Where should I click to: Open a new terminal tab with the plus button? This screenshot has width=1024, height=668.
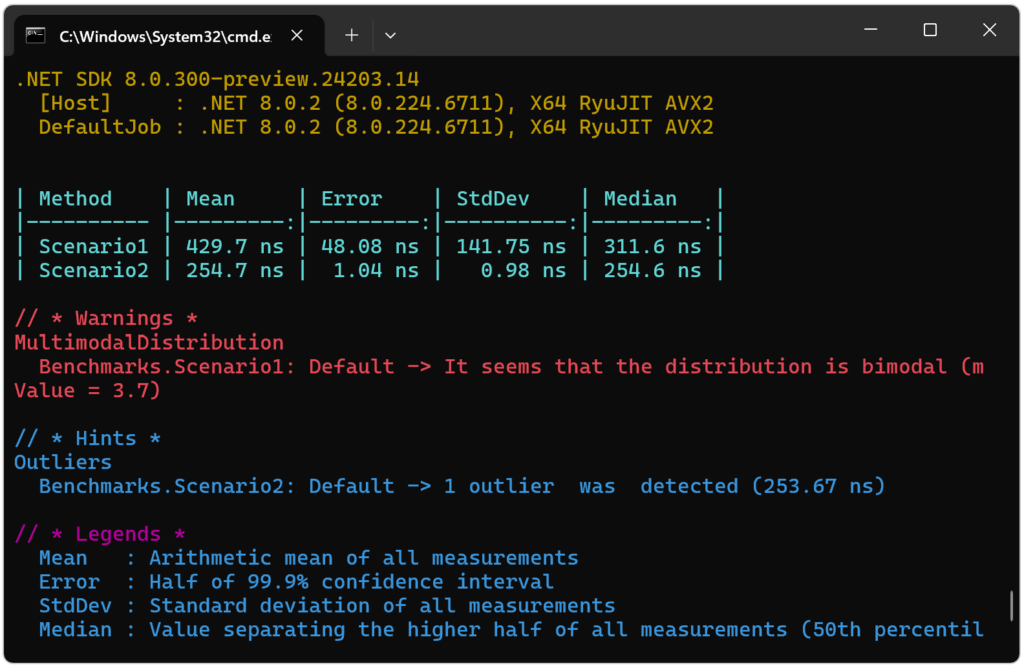tap(351, 35)
